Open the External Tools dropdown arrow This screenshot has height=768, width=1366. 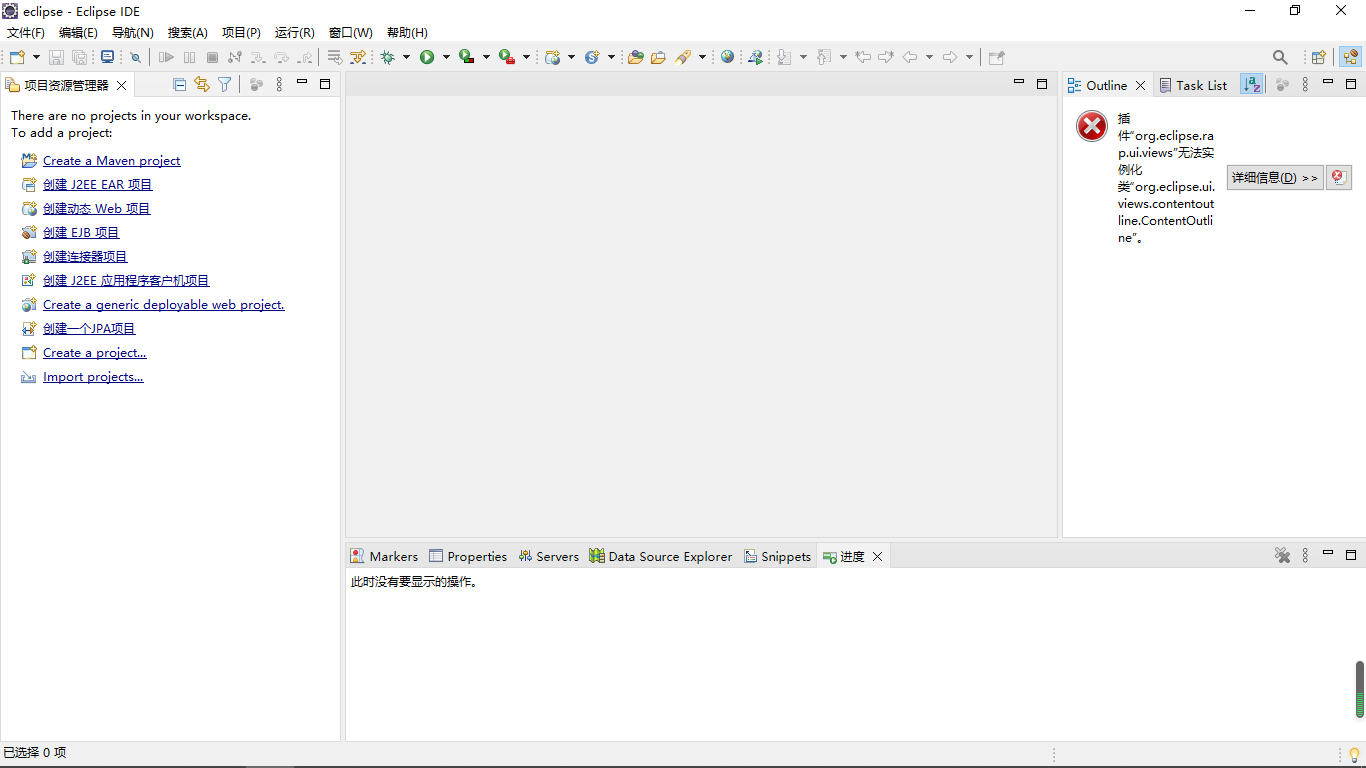[526, 57]
